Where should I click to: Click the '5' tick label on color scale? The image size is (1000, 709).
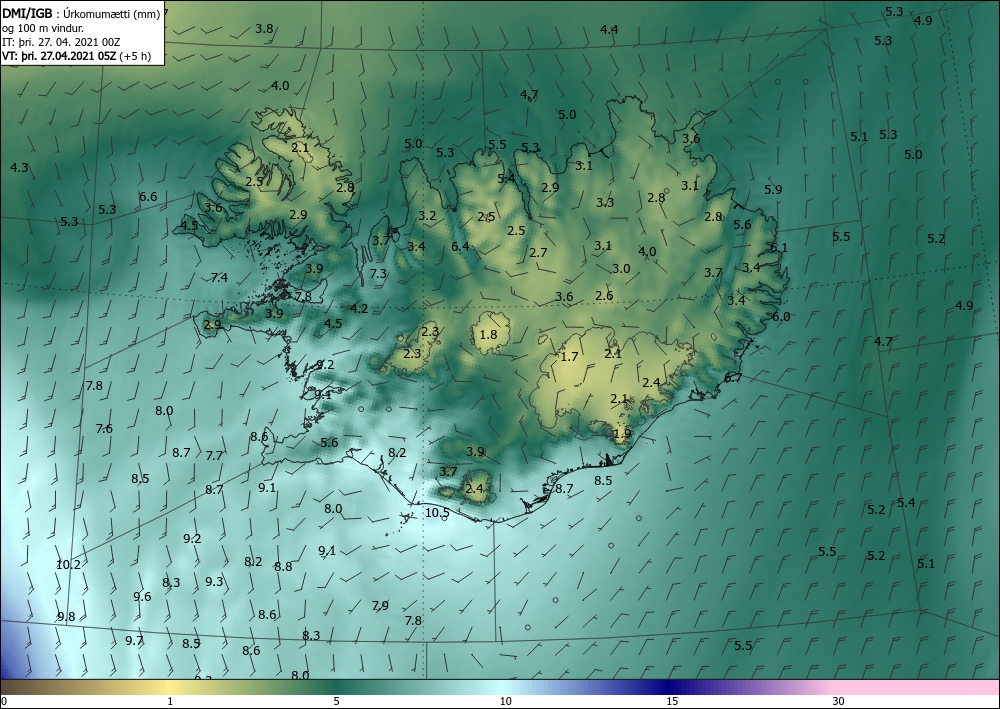[336, 701]
